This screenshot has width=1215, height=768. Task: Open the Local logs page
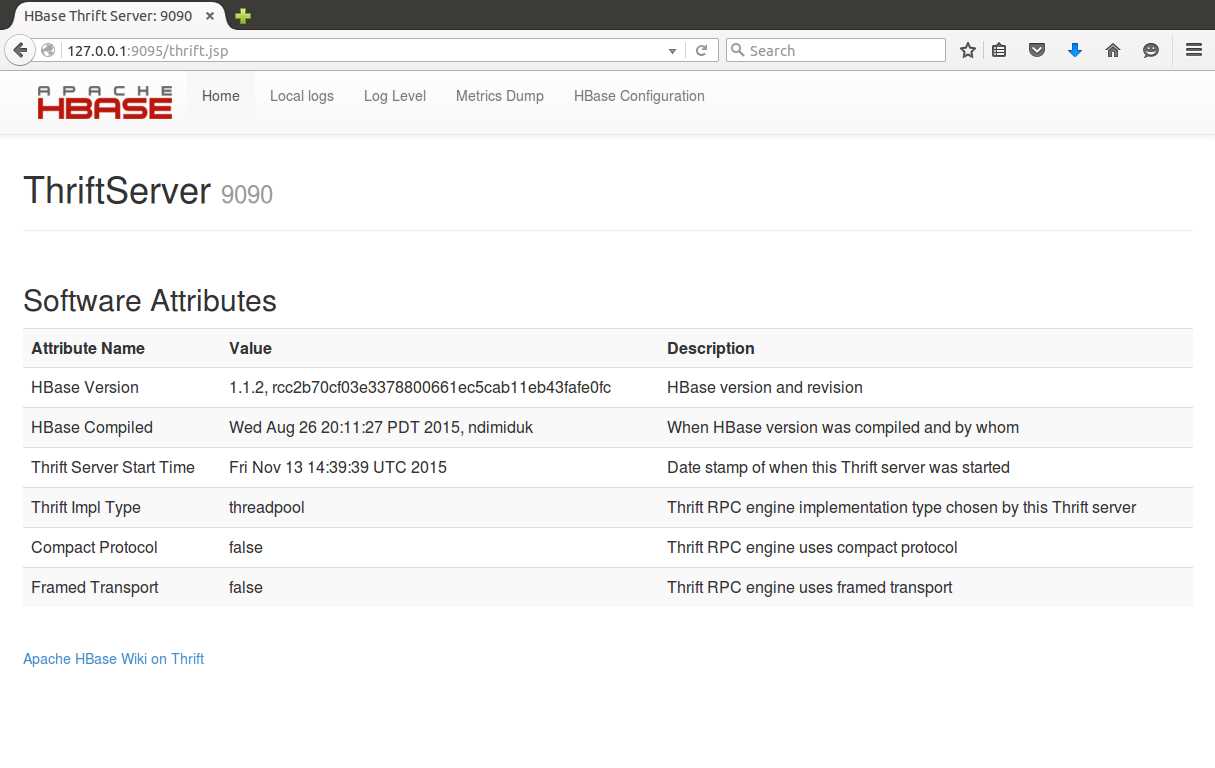point(301,96)
